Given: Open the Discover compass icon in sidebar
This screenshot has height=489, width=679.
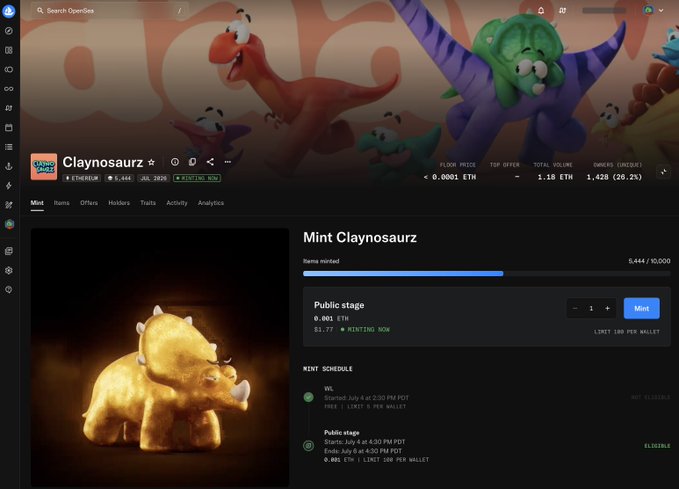Looking at the screenshot, I should coord(9,31).
